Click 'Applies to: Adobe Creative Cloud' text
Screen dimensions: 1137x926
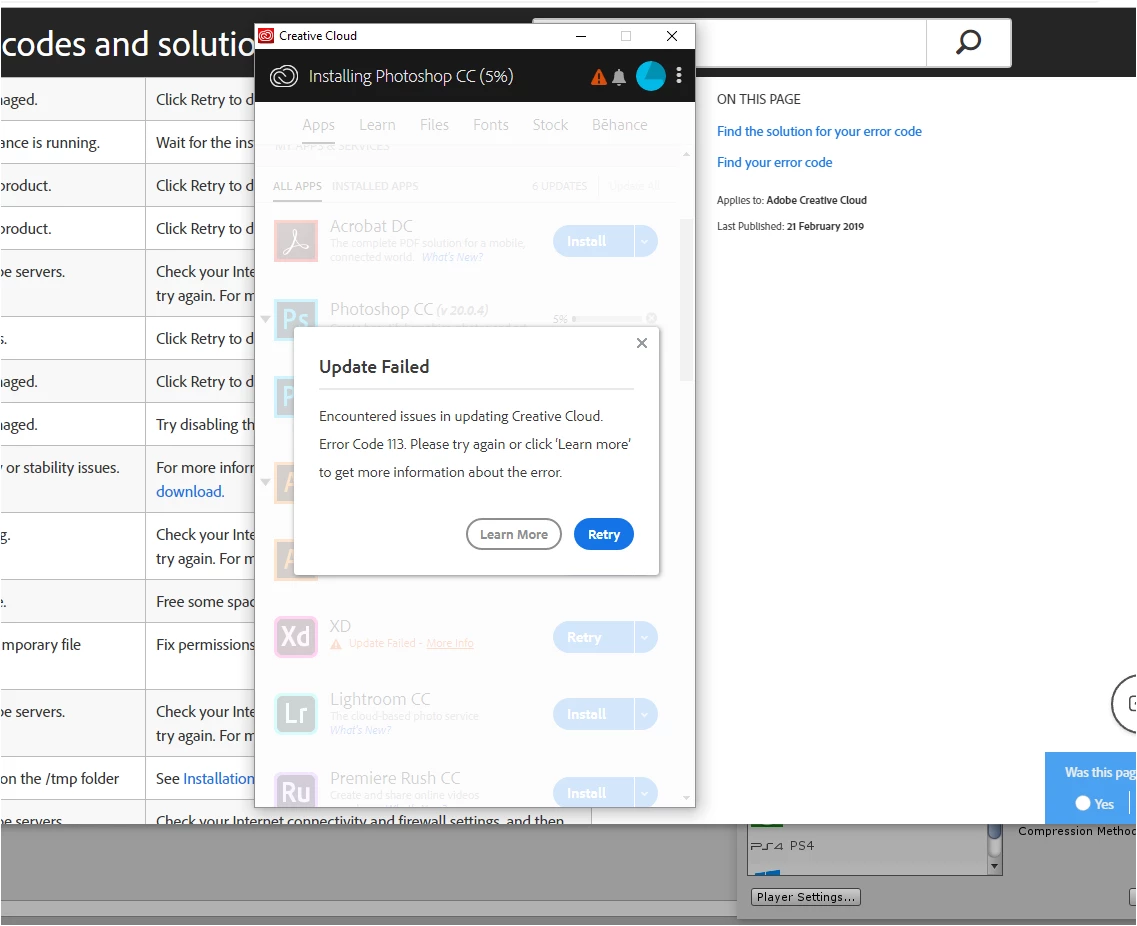click(792, 200)
